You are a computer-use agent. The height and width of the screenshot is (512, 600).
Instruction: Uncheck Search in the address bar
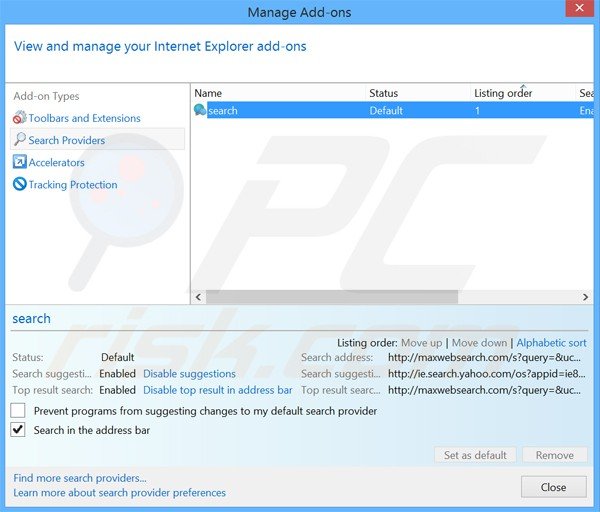point(18,429)
